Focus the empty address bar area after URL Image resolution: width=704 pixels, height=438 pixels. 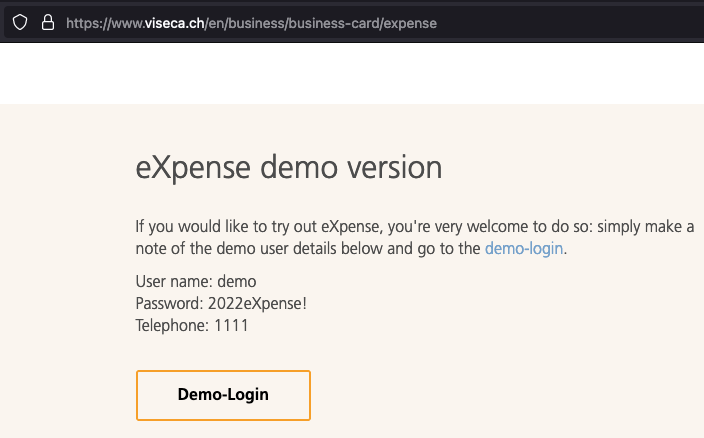tap(570, 23)
